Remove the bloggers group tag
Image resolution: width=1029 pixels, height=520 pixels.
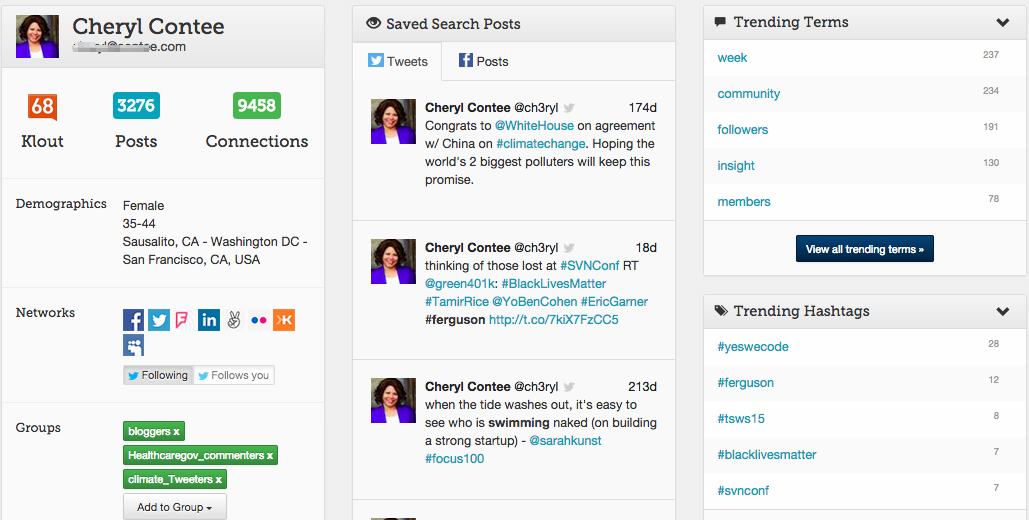click(x=177, y=431)
